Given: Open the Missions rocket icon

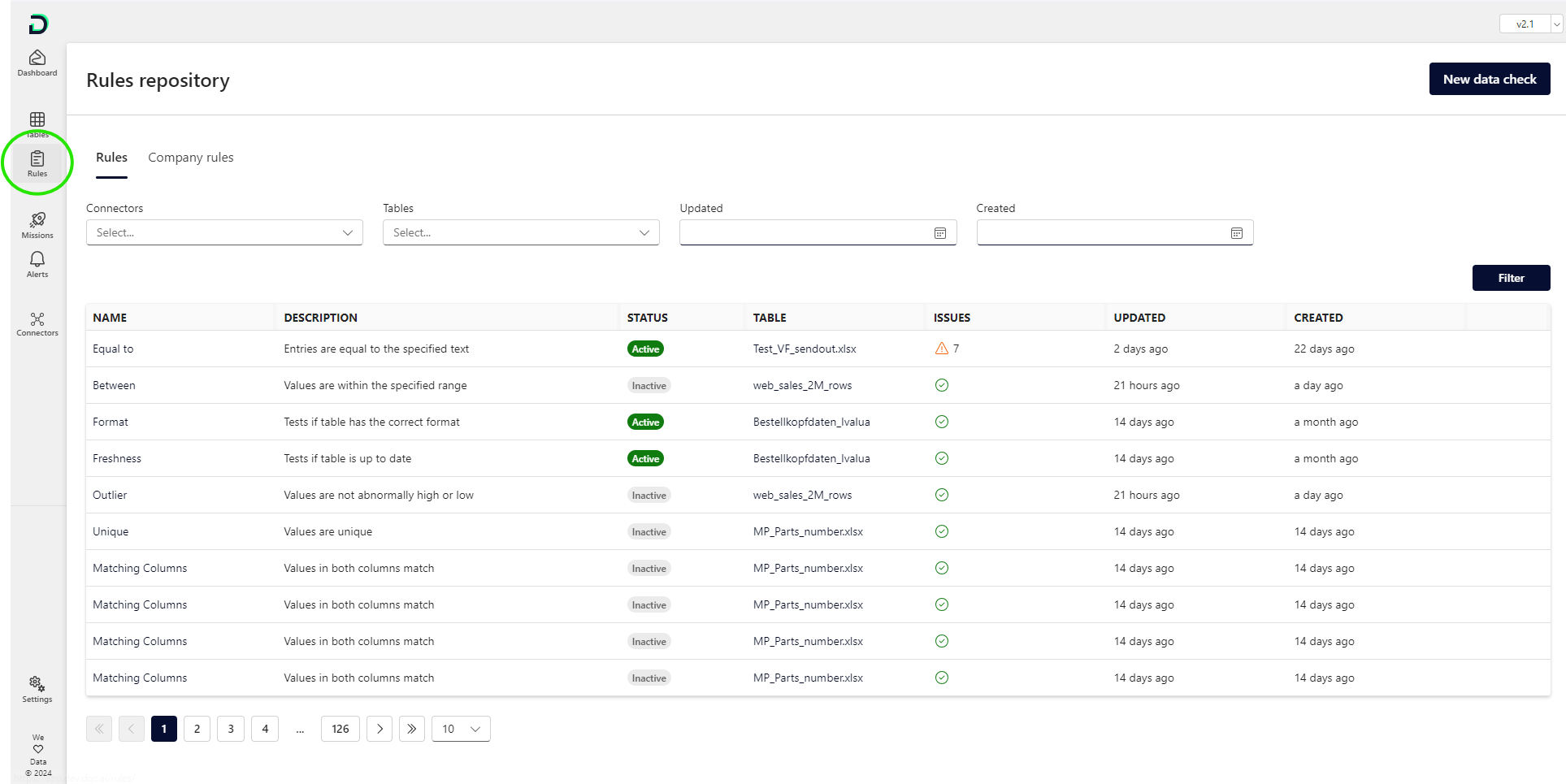Looking at the screenshot, I should [x=37, y=224].
